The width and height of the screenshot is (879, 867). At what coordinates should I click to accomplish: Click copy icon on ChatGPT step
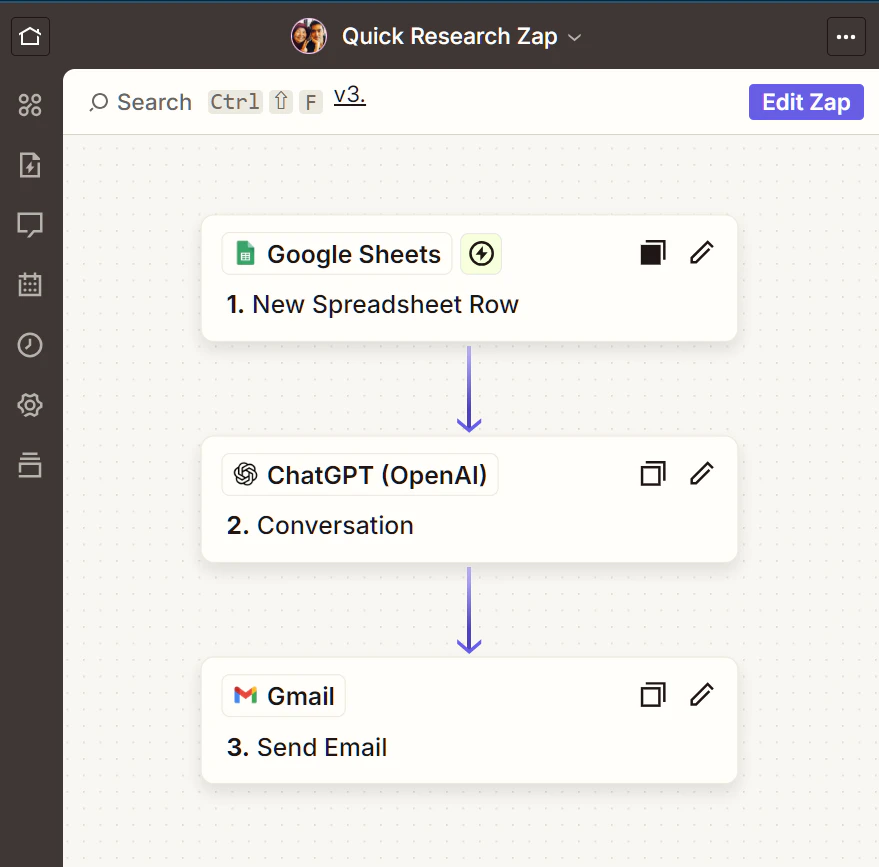653,474
